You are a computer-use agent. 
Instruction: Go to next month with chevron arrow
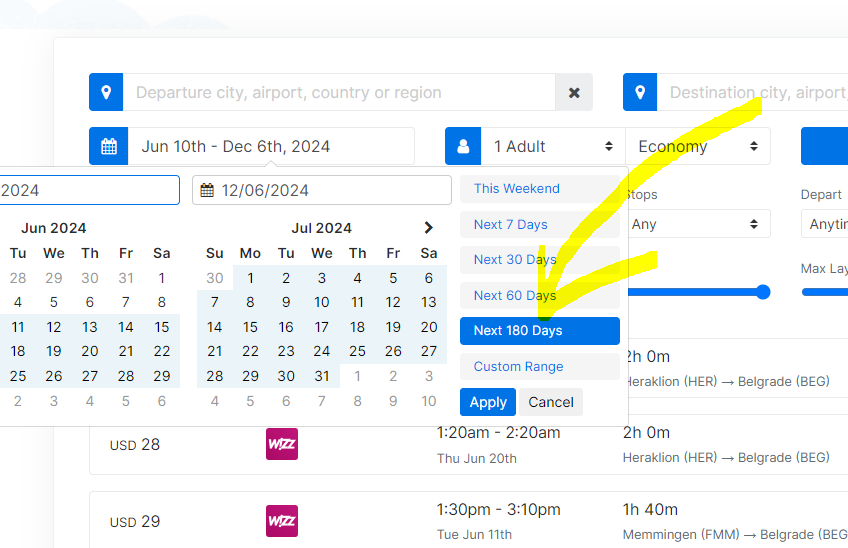(x=428, y=228)
